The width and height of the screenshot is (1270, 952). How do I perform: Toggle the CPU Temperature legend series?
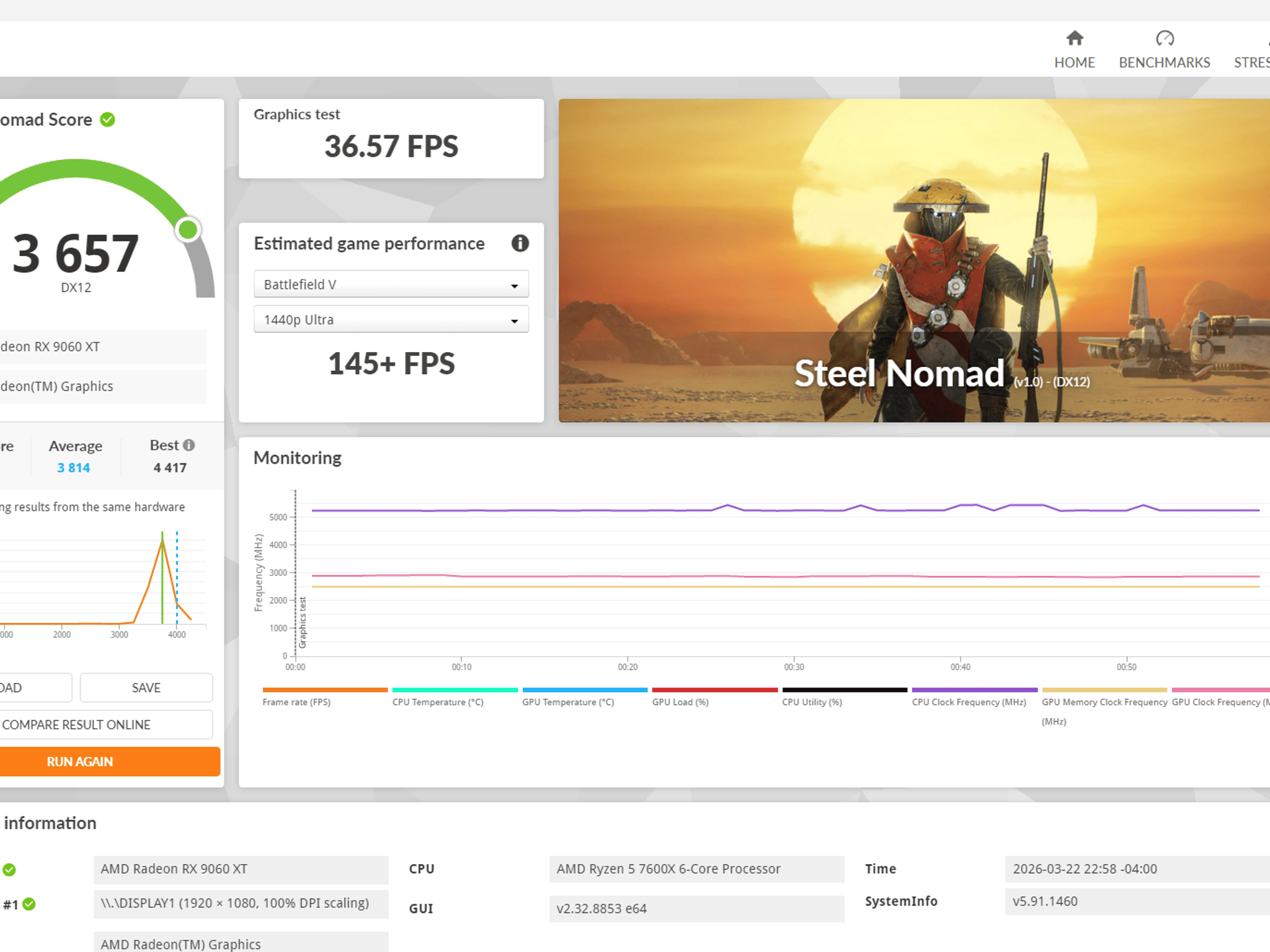click(x=455, y=697)
